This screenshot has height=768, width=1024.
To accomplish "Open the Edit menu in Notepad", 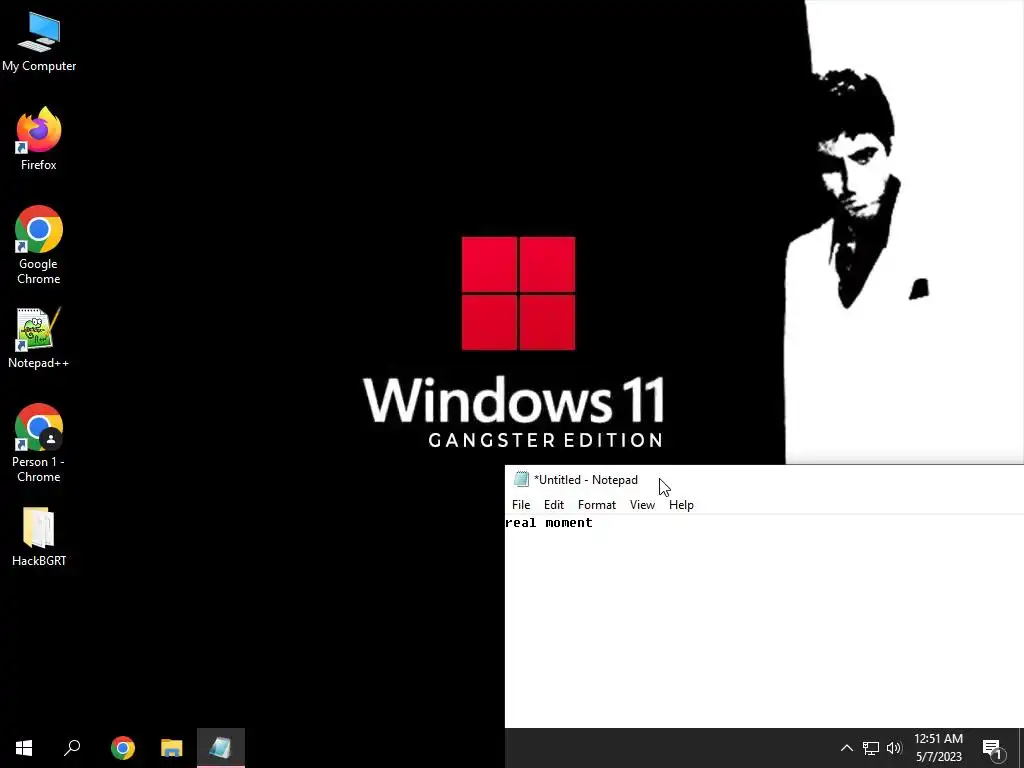I will point(554,505).
